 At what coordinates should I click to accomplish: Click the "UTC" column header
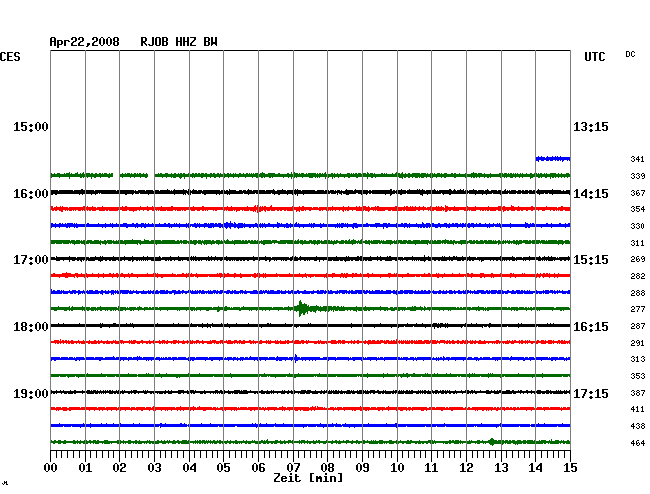pos(594,57)
